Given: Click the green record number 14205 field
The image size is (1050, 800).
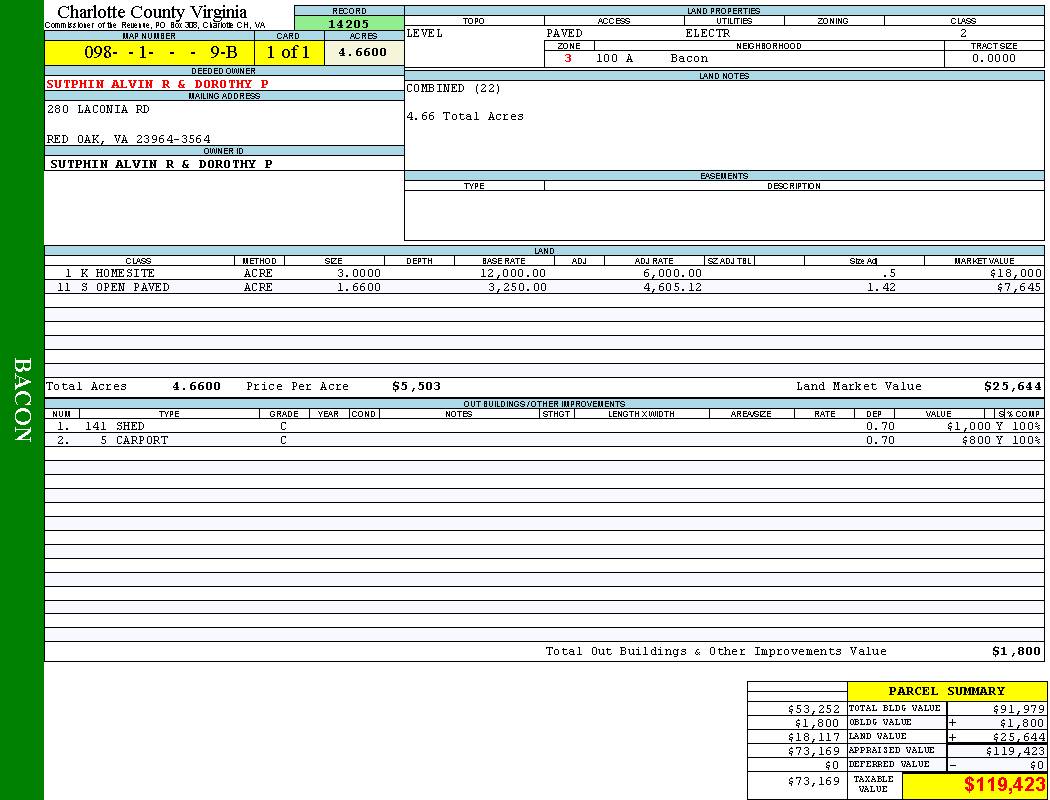Looking at the screenshot, I should [x=349, y=25].
